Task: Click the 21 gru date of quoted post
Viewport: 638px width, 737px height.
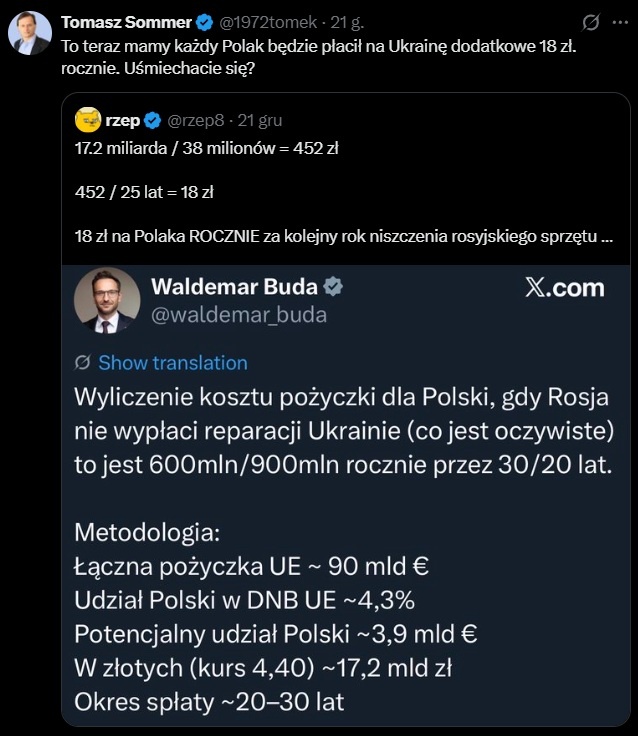Action: [x=259, y=121]
